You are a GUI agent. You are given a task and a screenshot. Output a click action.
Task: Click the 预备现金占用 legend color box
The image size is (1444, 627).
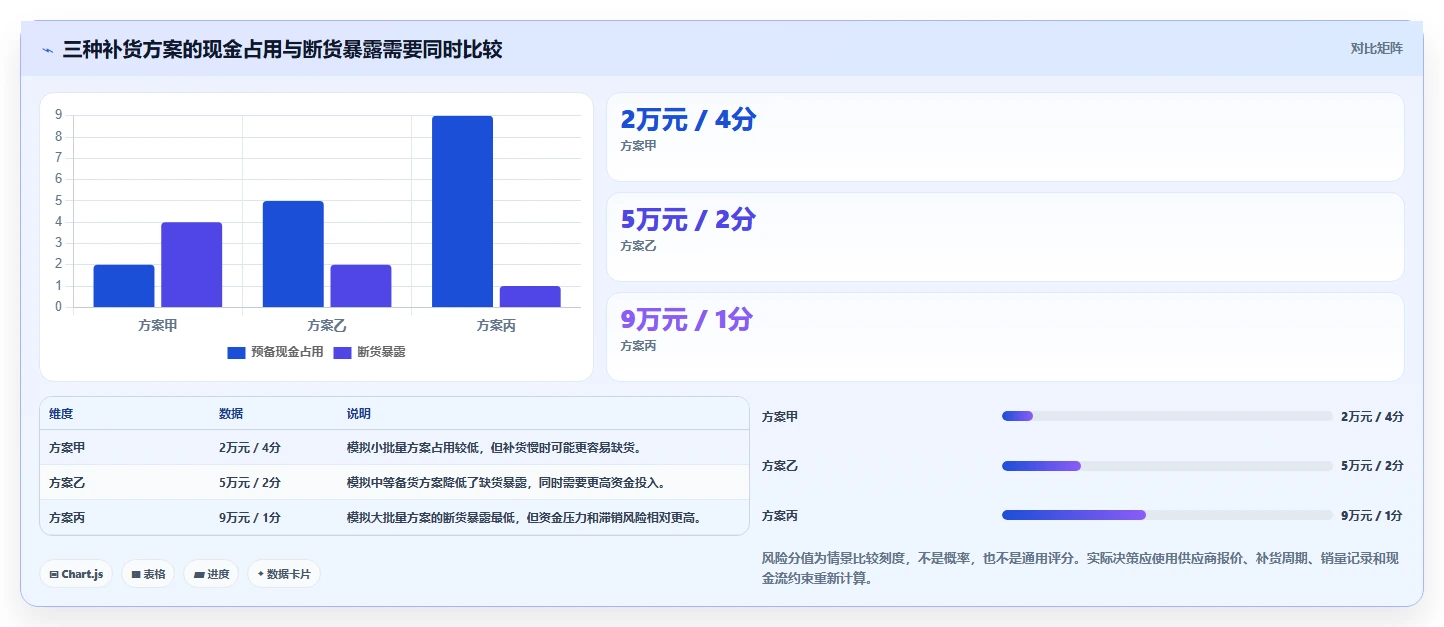tap(236, 352)
